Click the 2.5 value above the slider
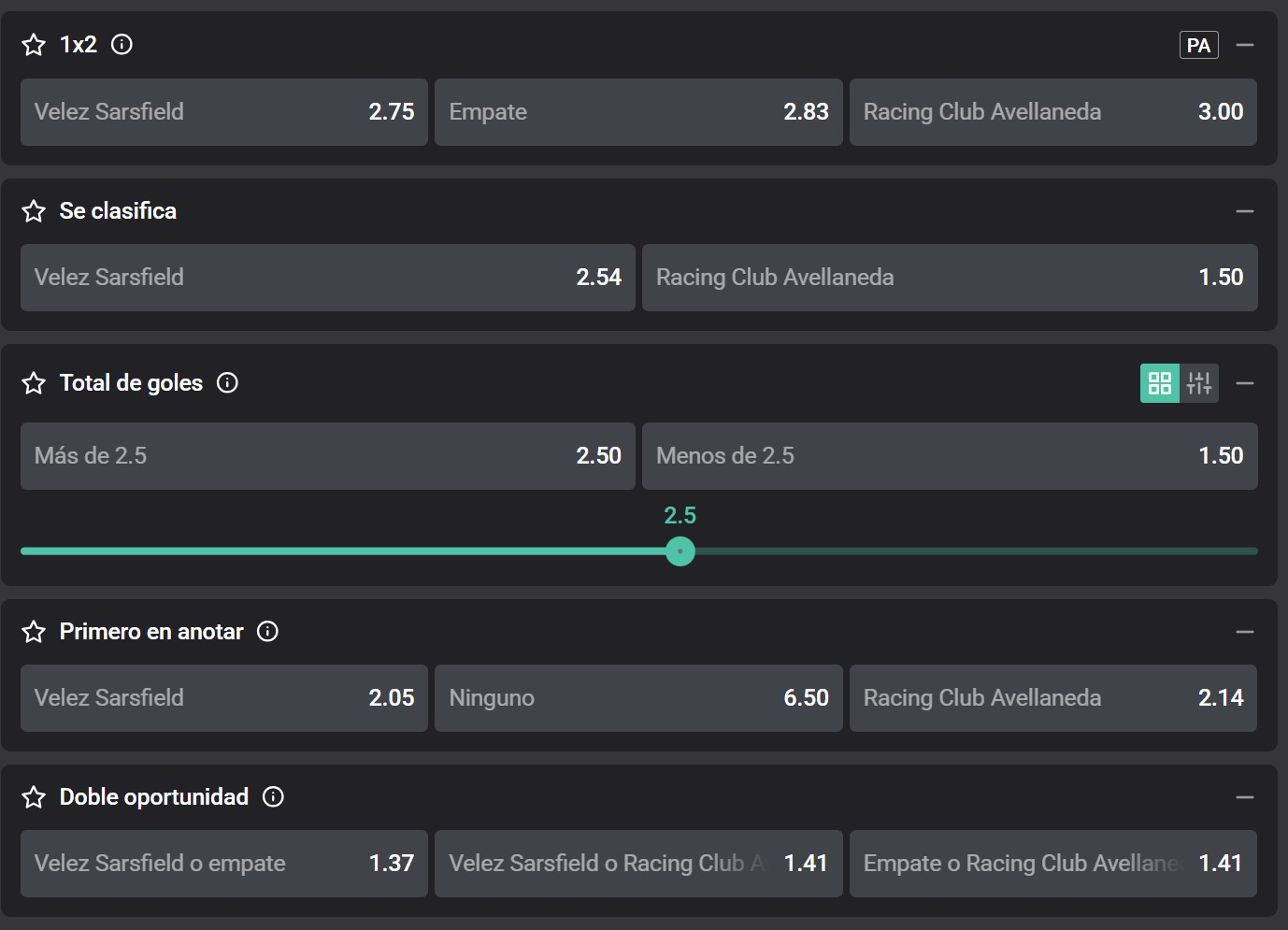This screenshot has height=930, width=1288. point(680,515)
